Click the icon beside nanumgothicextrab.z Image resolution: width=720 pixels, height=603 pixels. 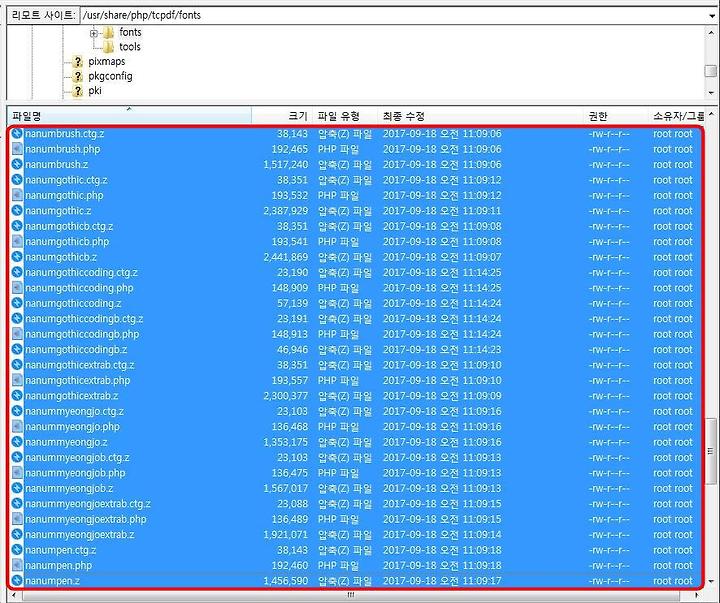coord(17,396)
